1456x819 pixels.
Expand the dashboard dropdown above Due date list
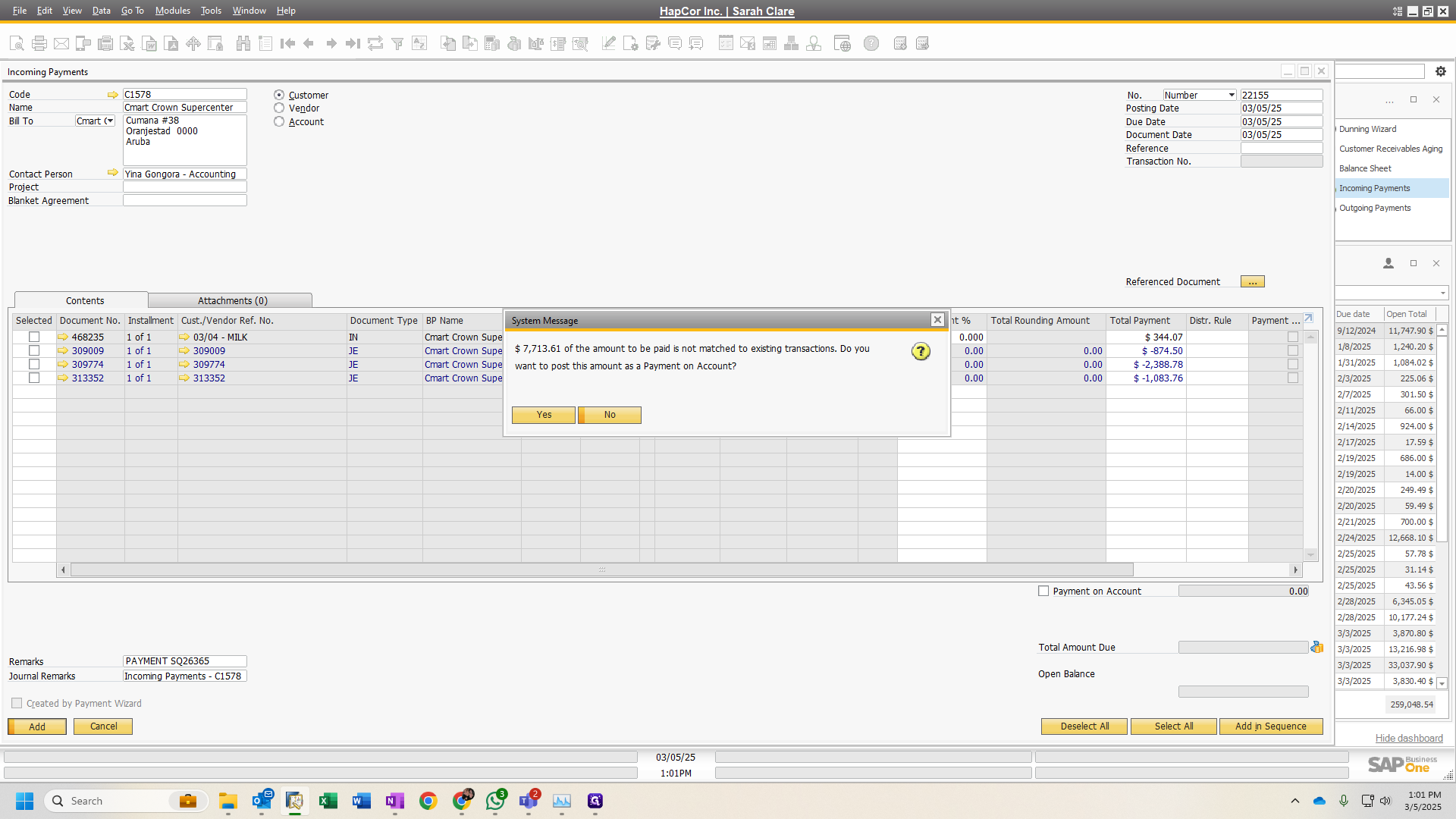click(1442, 293)
